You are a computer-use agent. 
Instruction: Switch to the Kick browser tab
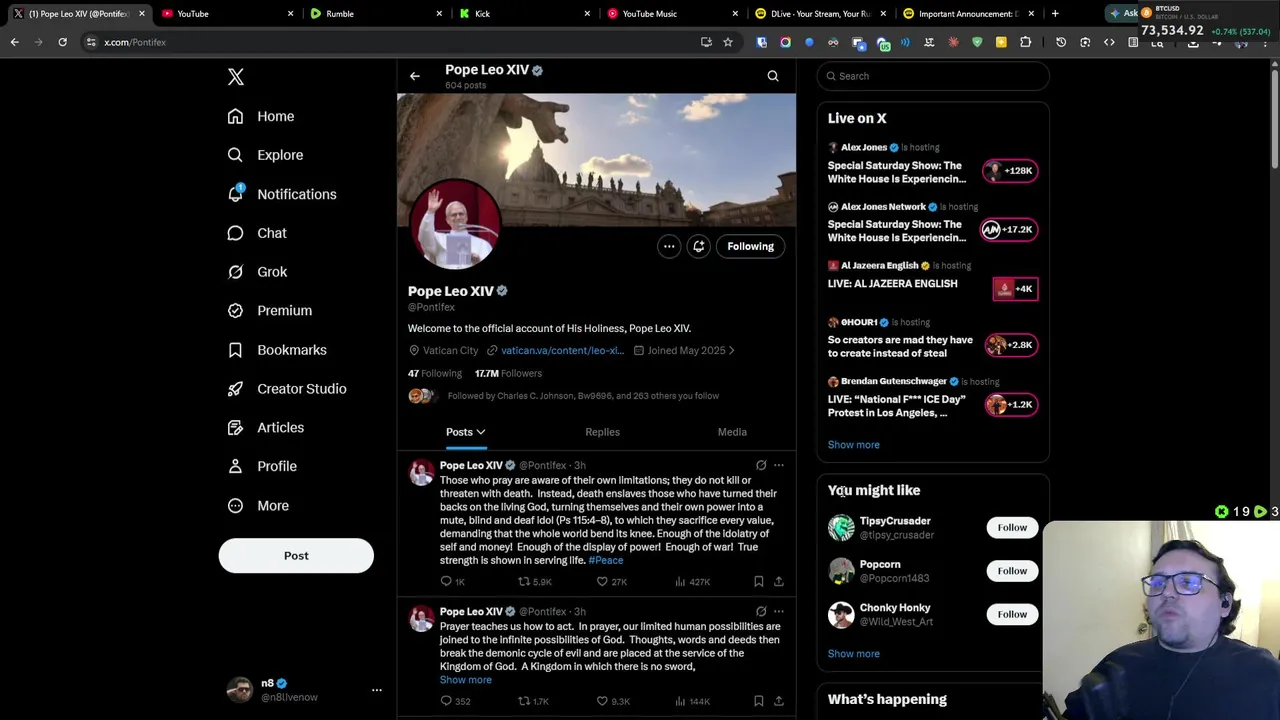pos(525,14)
